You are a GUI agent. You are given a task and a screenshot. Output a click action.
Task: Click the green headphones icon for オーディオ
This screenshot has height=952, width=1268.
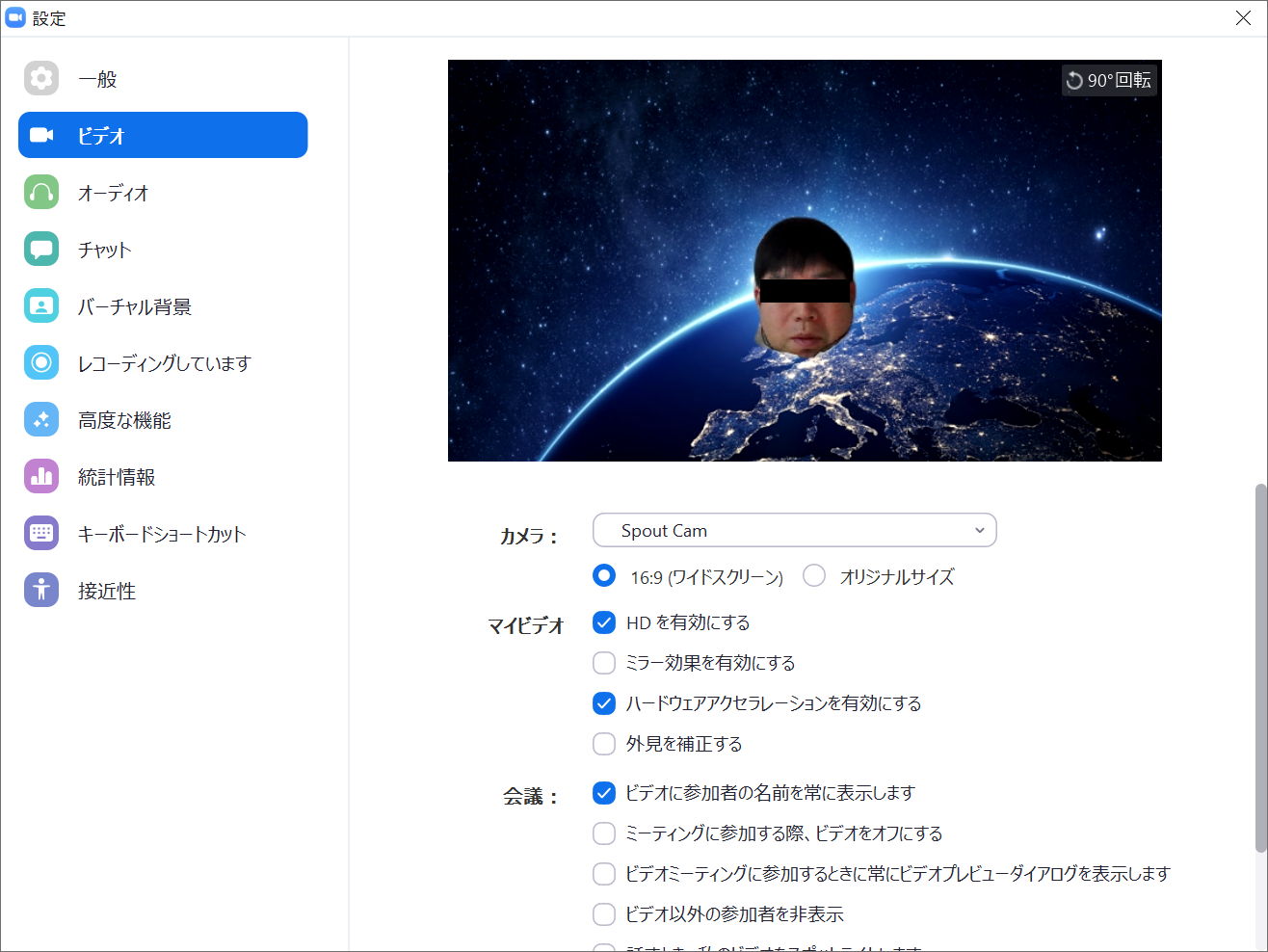tap(41, 192)
